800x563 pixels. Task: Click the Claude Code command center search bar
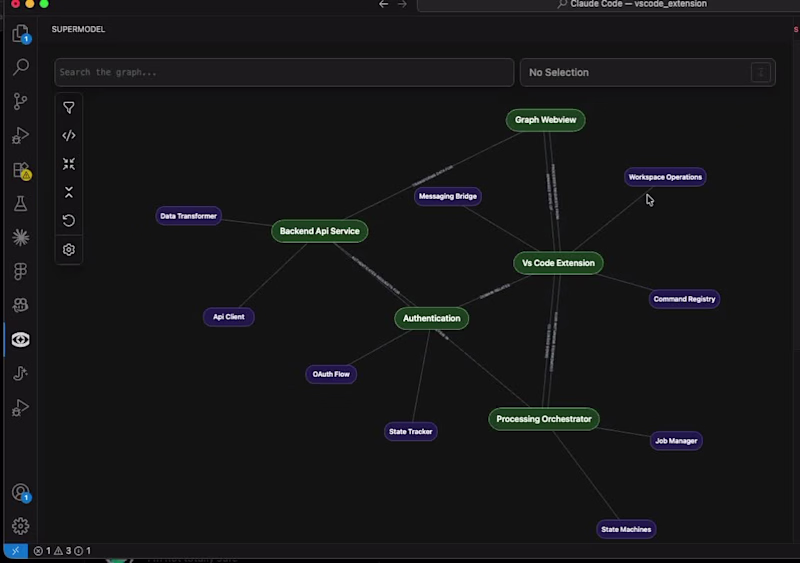[608, 5]
